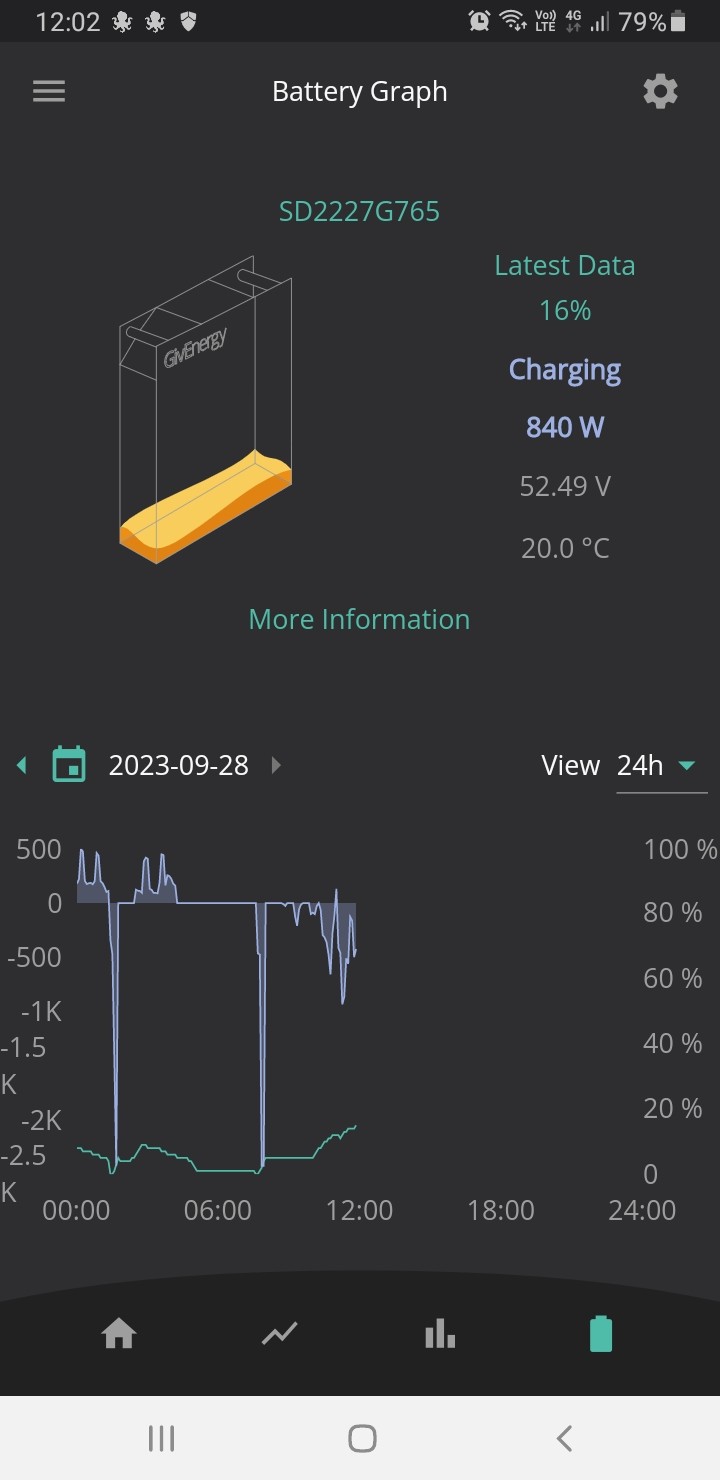Tap the GivEnergy battery illustration

pyautogui.click(x=206, y=410)
